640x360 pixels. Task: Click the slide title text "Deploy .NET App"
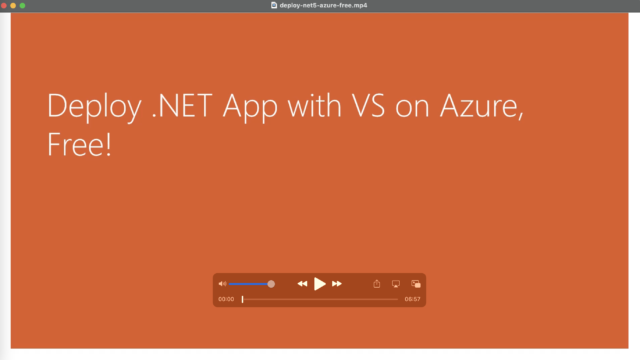[x=162, y=106]
